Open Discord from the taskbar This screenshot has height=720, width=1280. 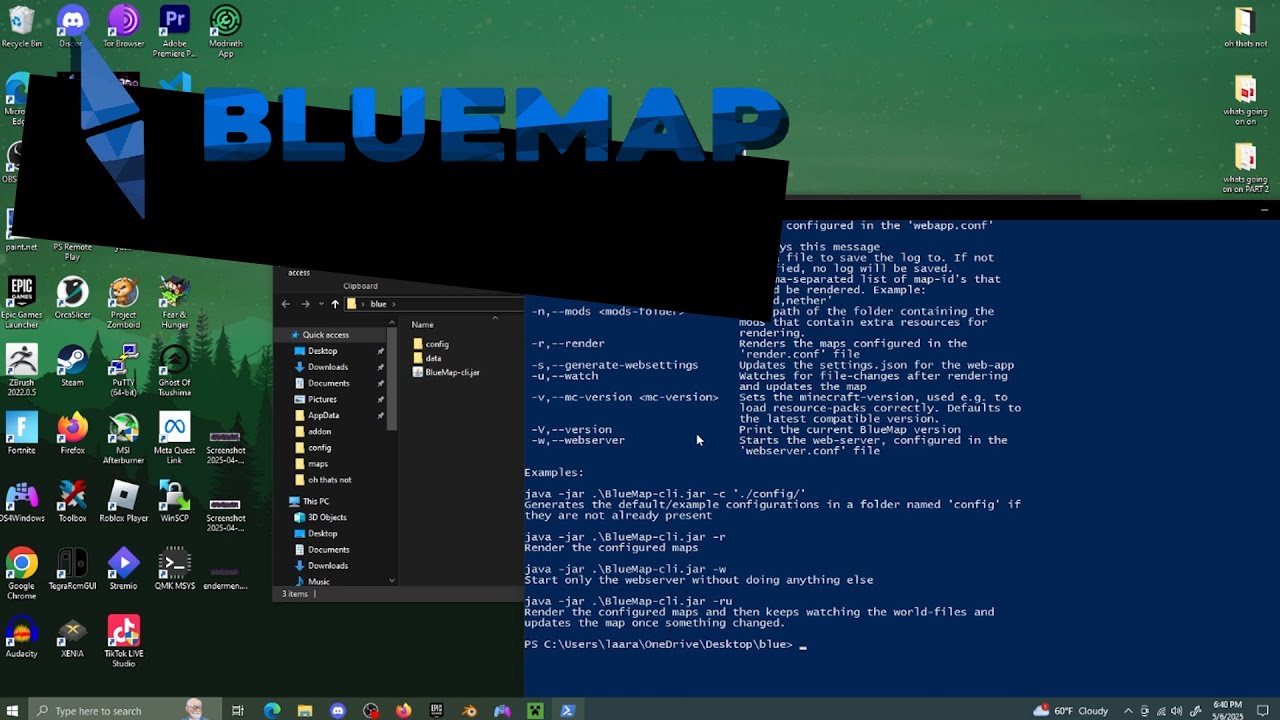pyautogui.click(x=338, y=711)
